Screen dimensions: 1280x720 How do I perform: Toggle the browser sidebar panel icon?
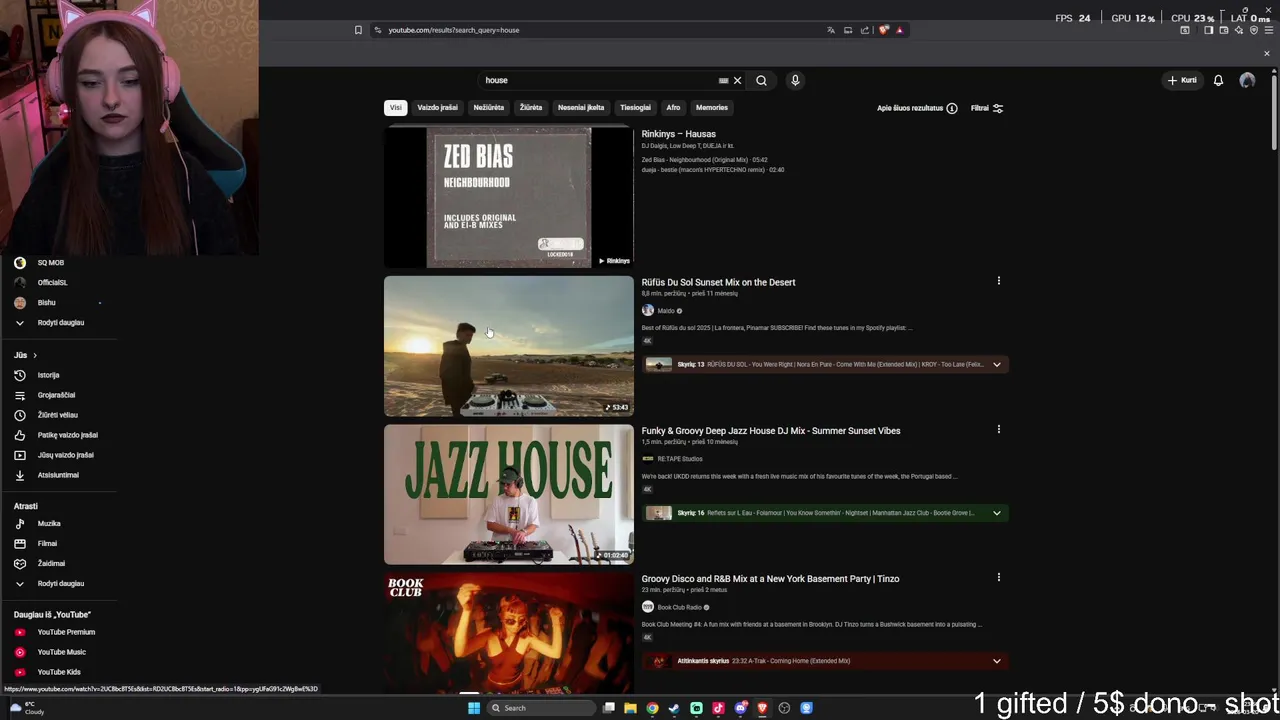click(1208, 30)
